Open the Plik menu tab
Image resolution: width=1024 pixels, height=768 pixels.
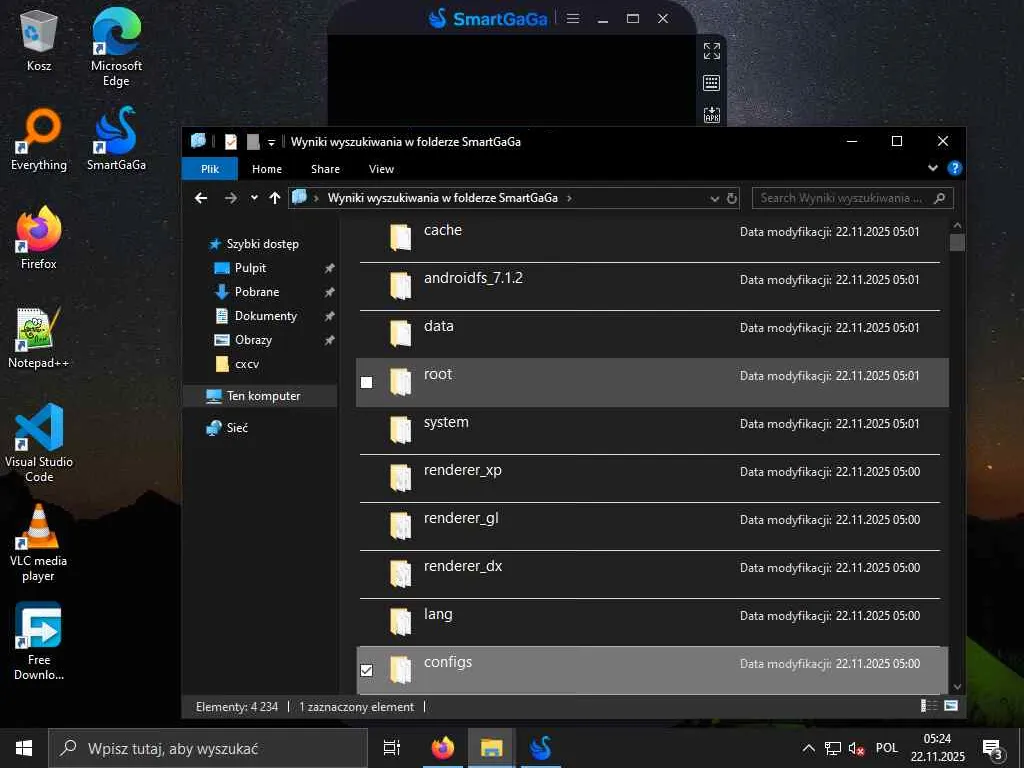210,168
